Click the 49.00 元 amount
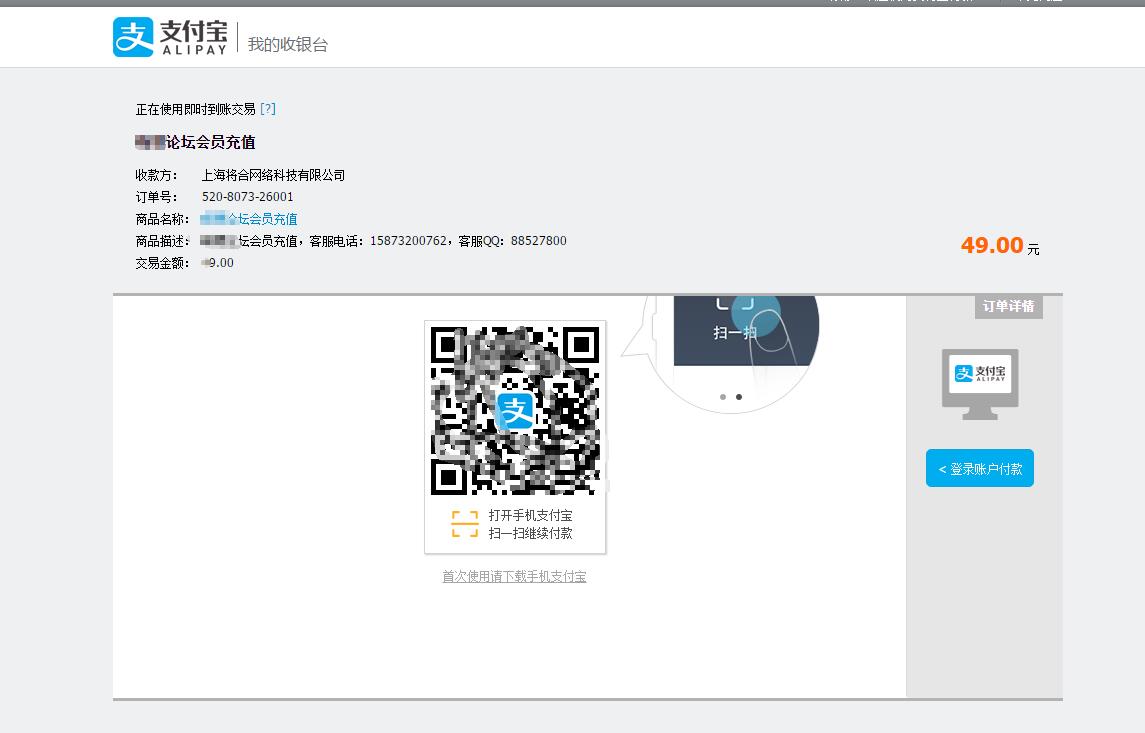This screenshot has height=733, width=1145. click(x=1000, y=245)
